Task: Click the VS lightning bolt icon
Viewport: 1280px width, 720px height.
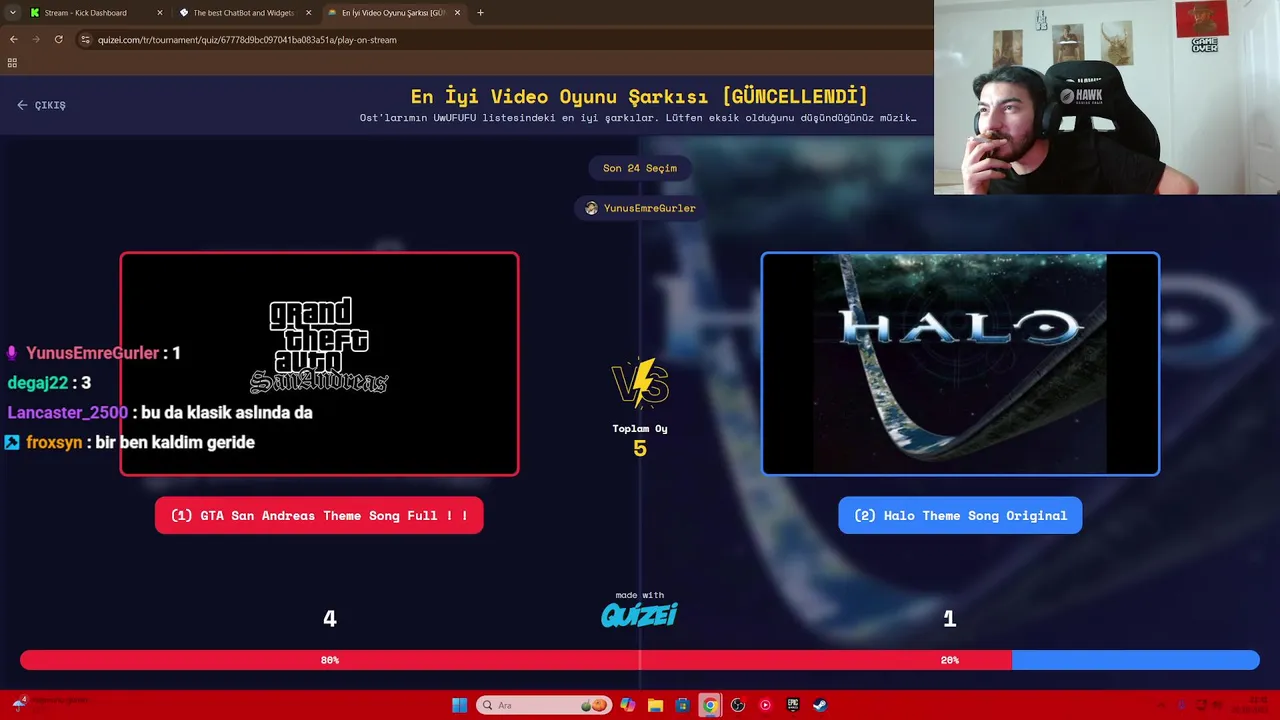Action: 640,383
